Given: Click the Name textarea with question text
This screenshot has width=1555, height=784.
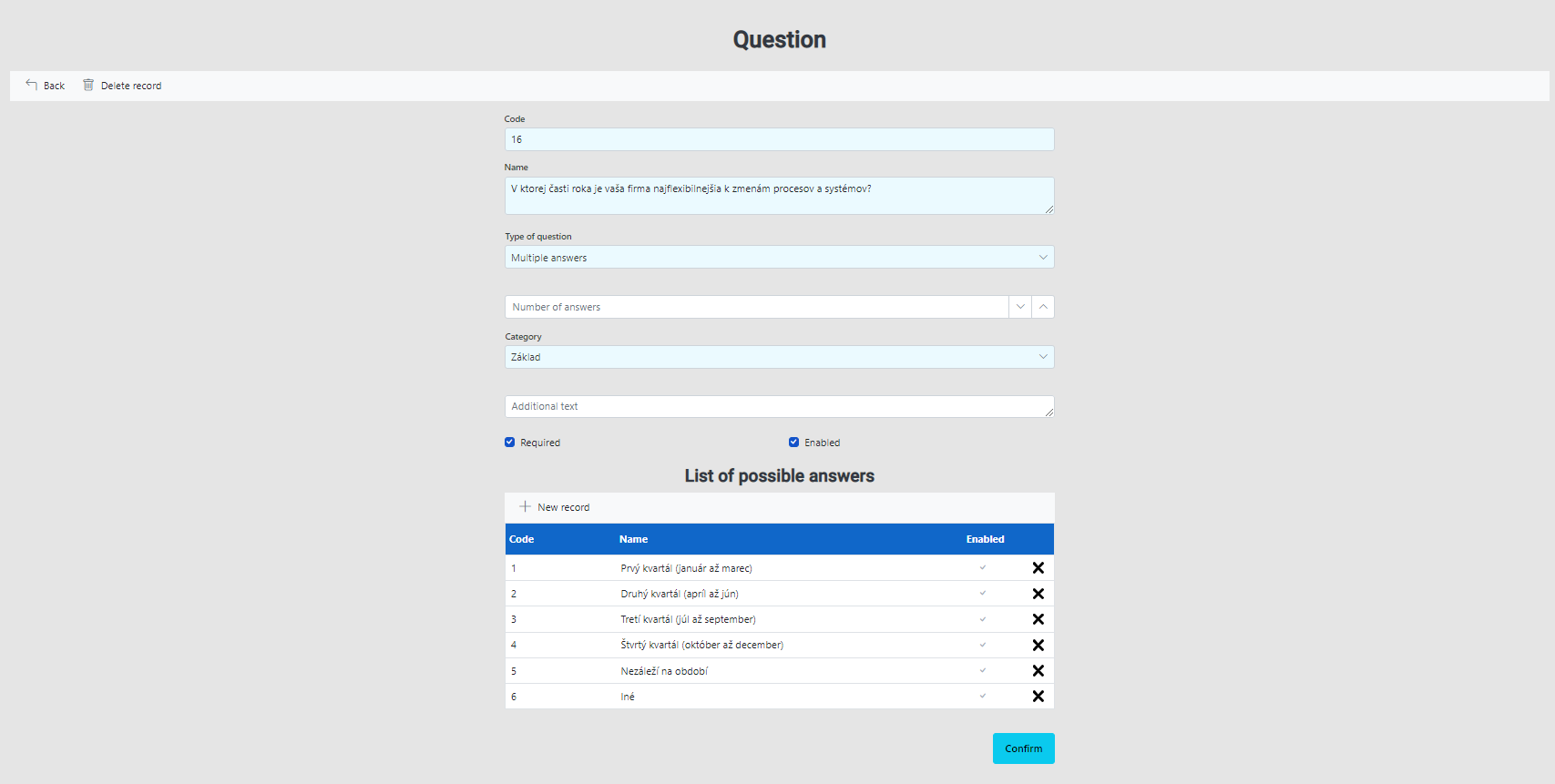Looking at the screenshot, I should click(x=780, y=196).
